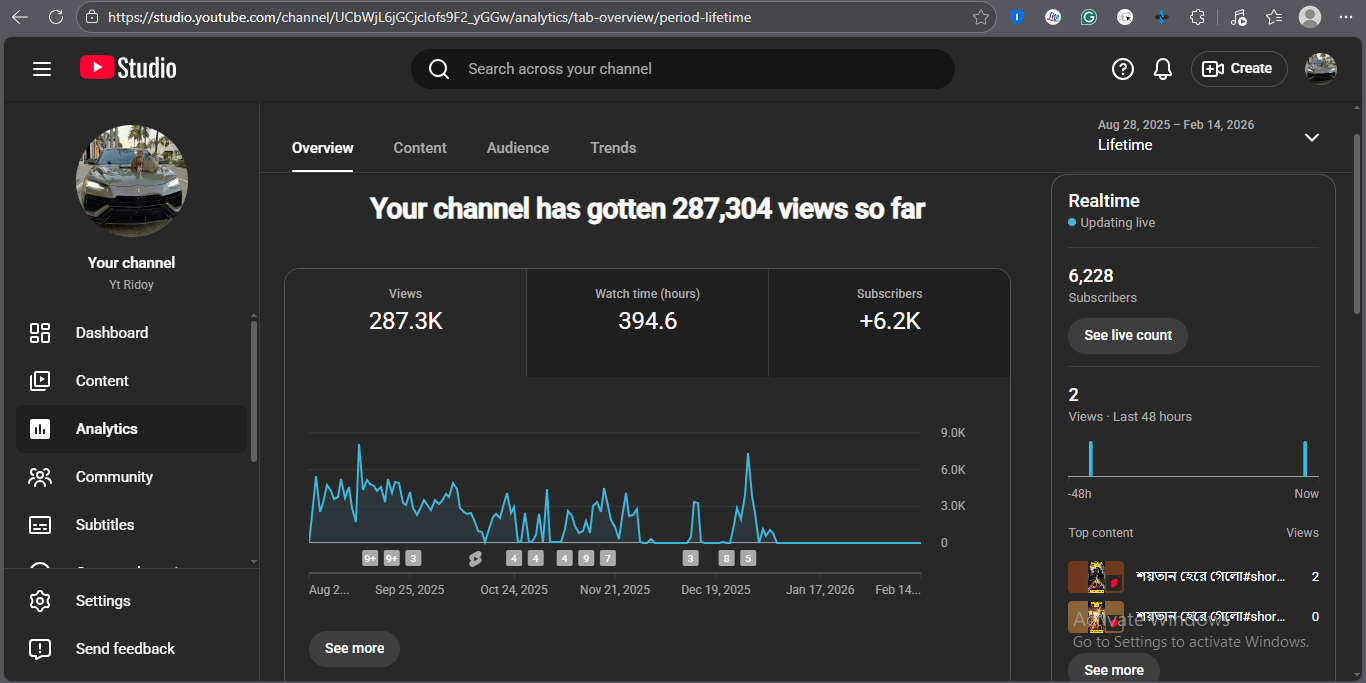Switch to the Audience tab
This screenshot has width=1366, height=683.
coord(517,148)
